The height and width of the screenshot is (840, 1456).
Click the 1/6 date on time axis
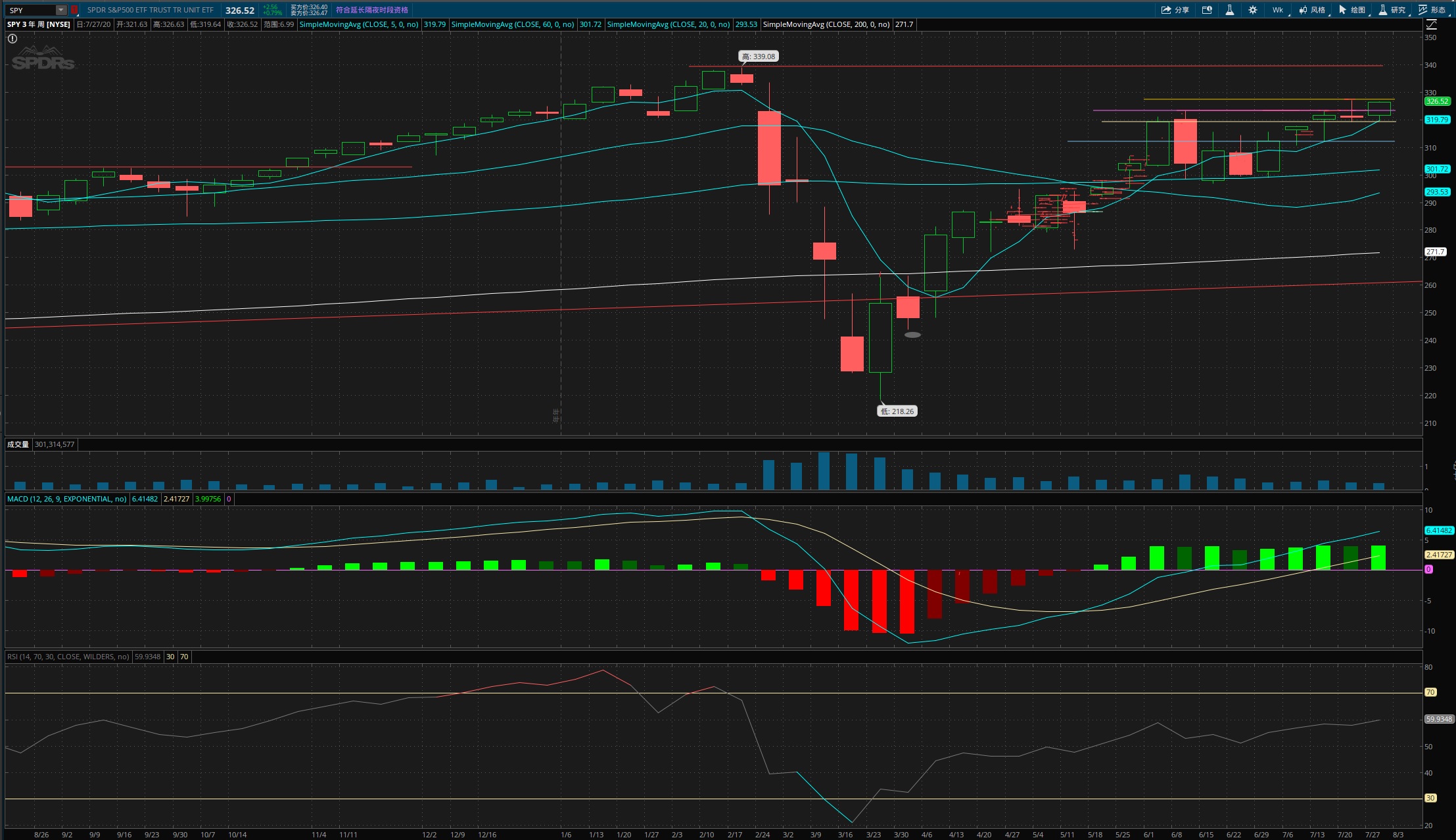pos(566,835)
